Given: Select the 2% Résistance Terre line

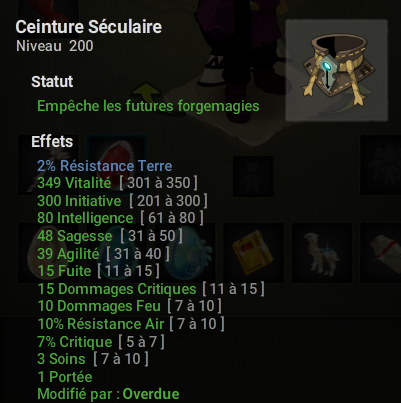Looking at the screenshot, I should coord(105,166).
